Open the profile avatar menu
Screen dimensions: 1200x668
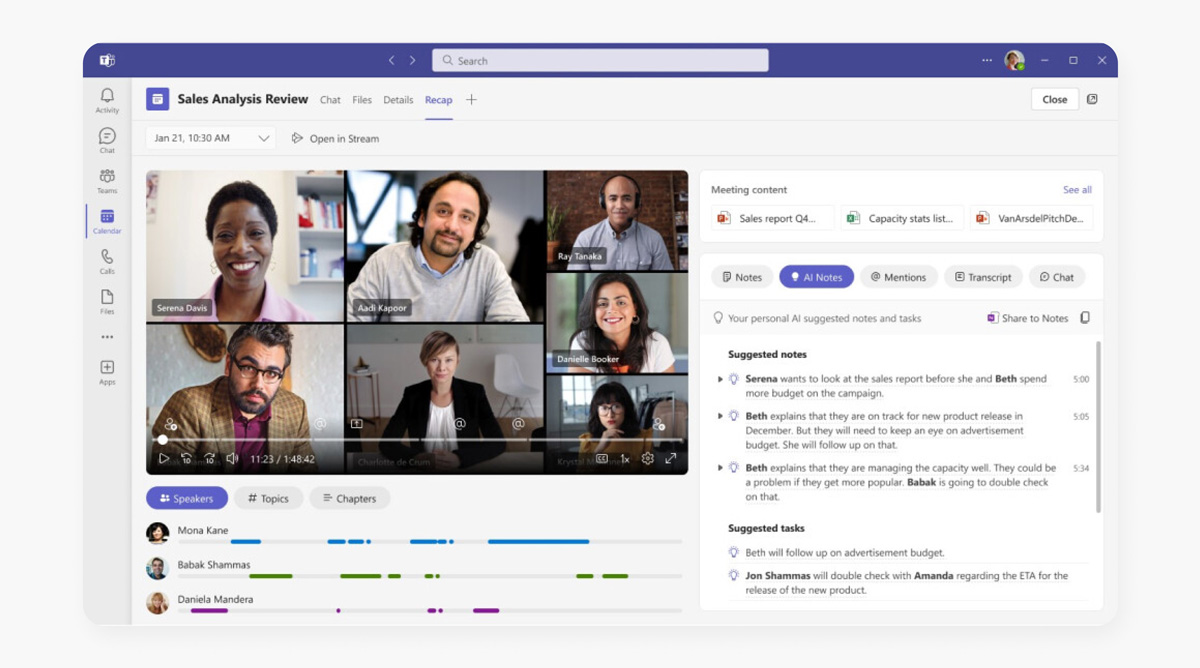[1014, 60]
